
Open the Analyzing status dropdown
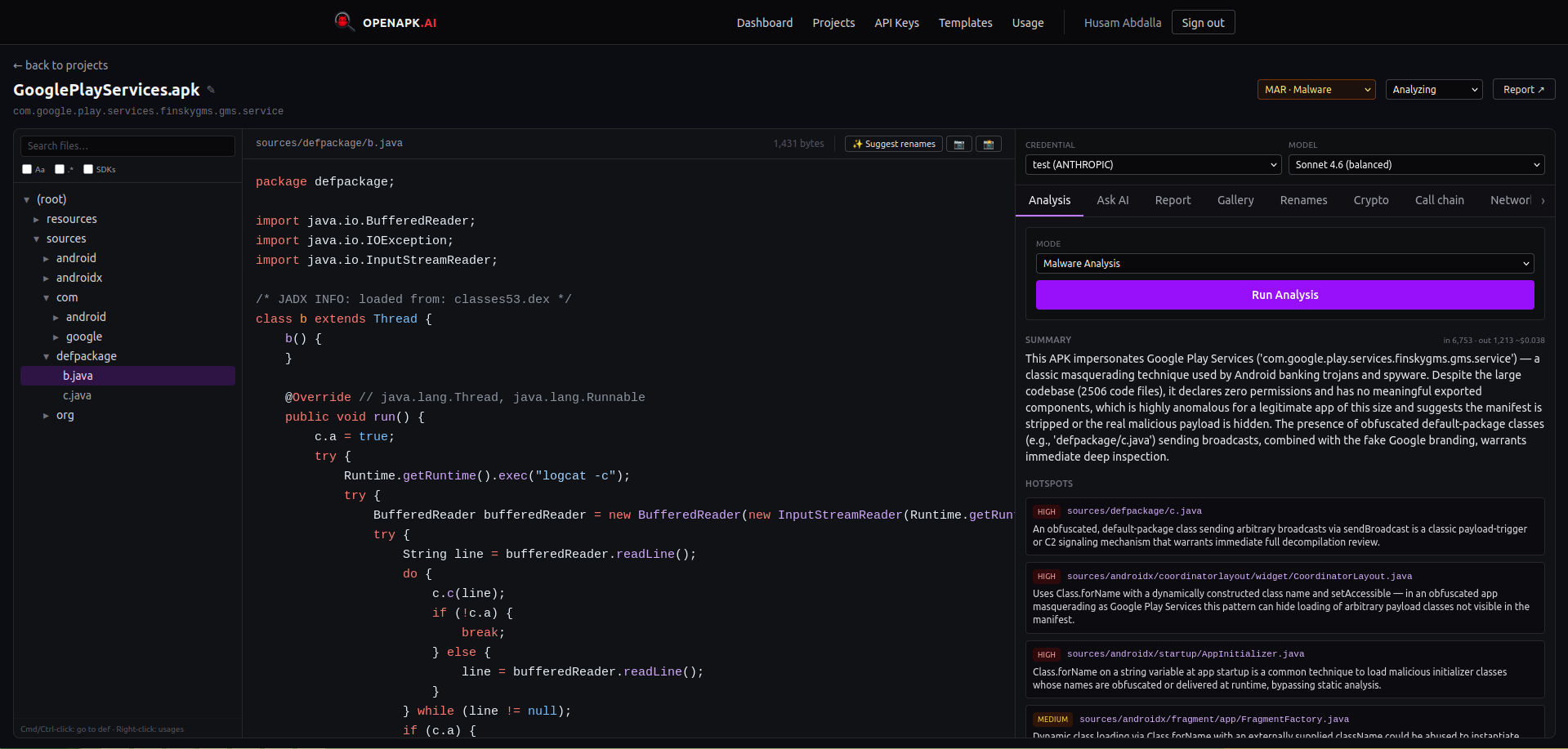1434,89
